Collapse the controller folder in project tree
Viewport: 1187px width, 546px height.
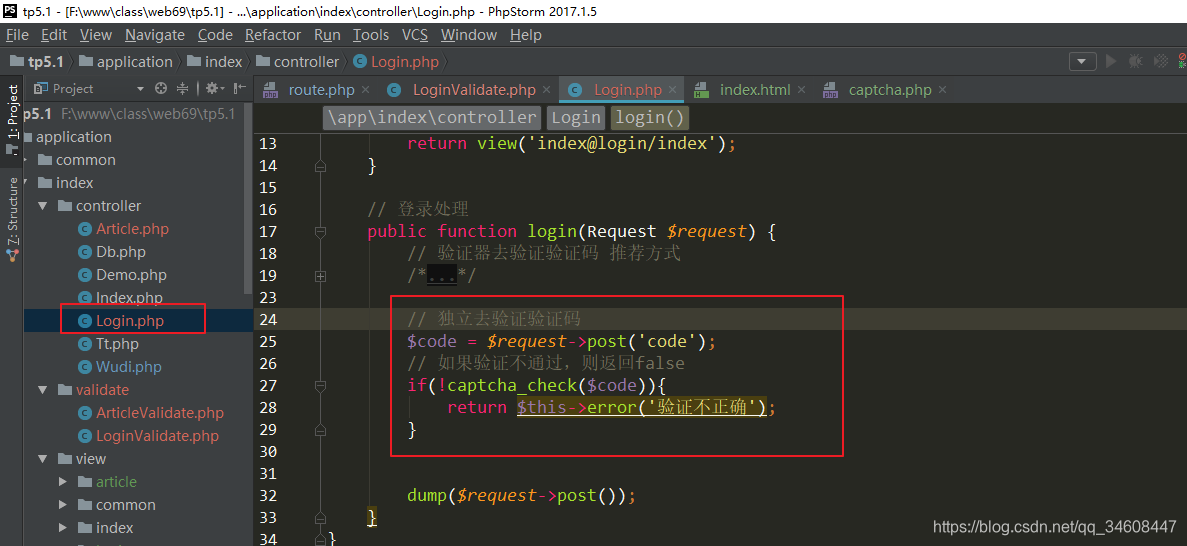pyautogui.click(x=43, y=206)
